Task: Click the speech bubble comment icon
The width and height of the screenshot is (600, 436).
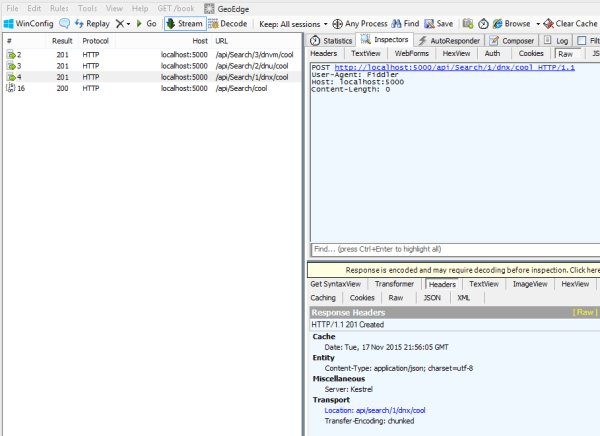Action: coord(64,24)
